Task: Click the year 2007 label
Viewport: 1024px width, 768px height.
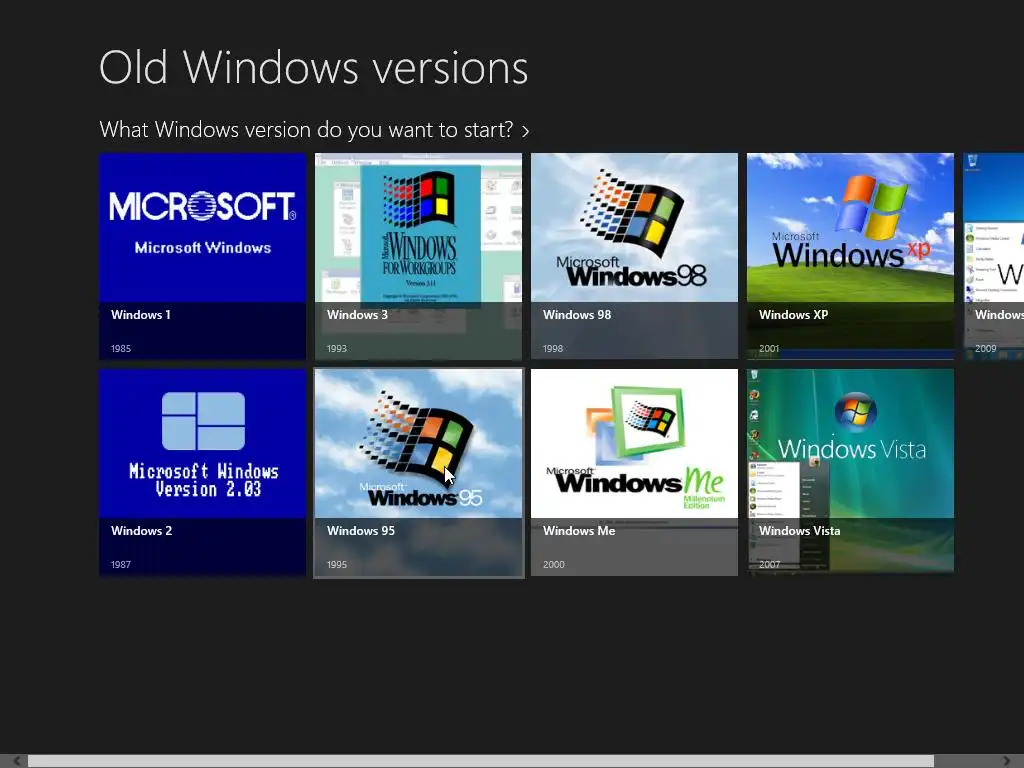Action: [x=769, y=565]
